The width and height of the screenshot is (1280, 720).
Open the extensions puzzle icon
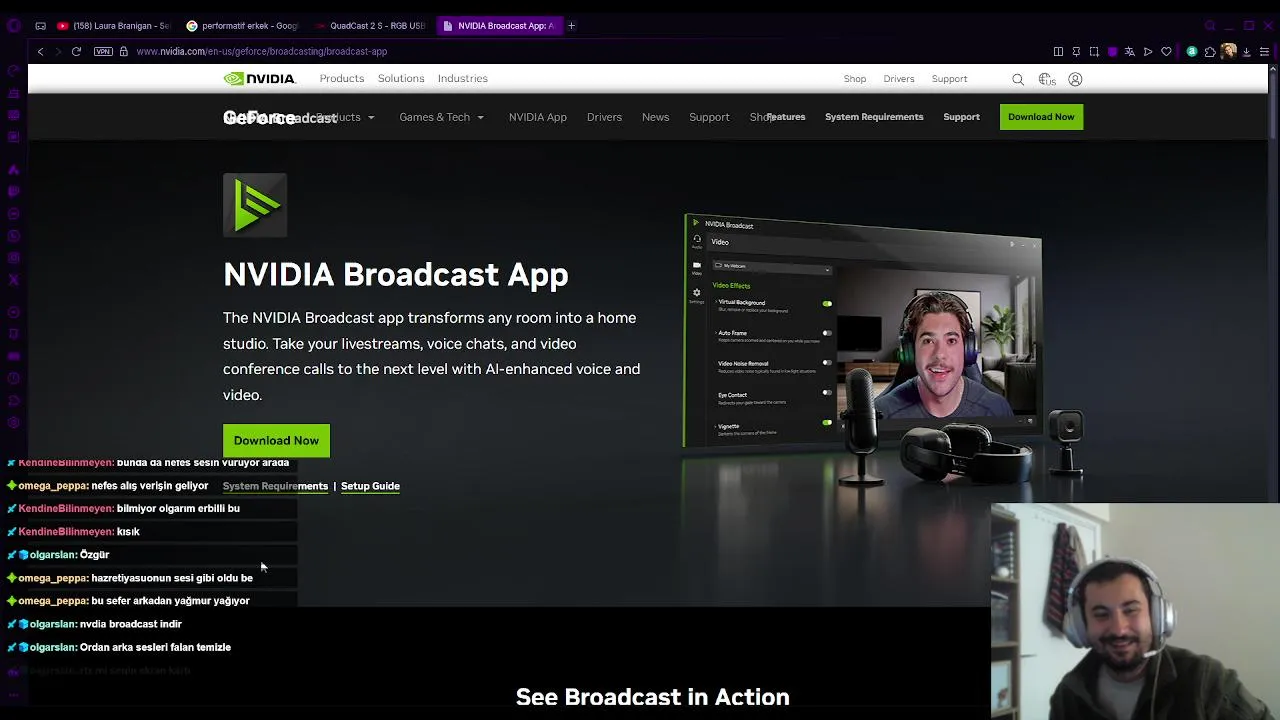1210,51
